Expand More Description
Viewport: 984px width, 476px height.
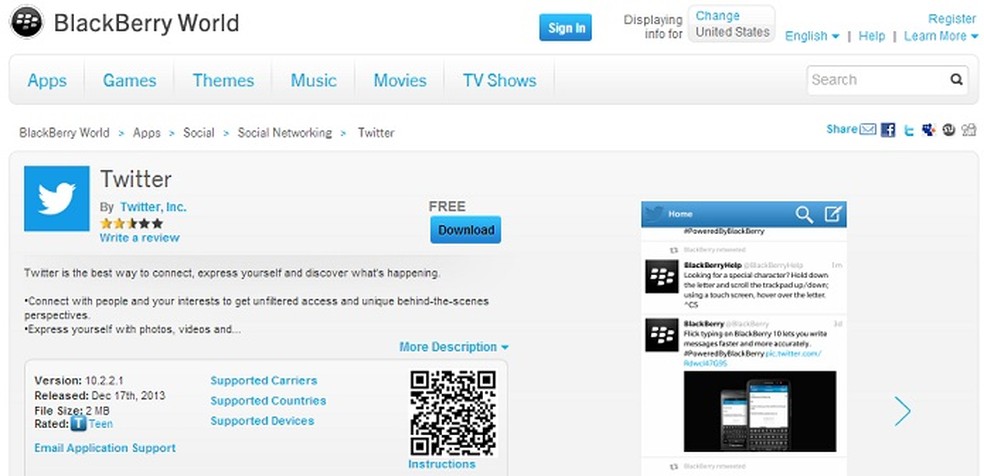[x=454, y=347]
